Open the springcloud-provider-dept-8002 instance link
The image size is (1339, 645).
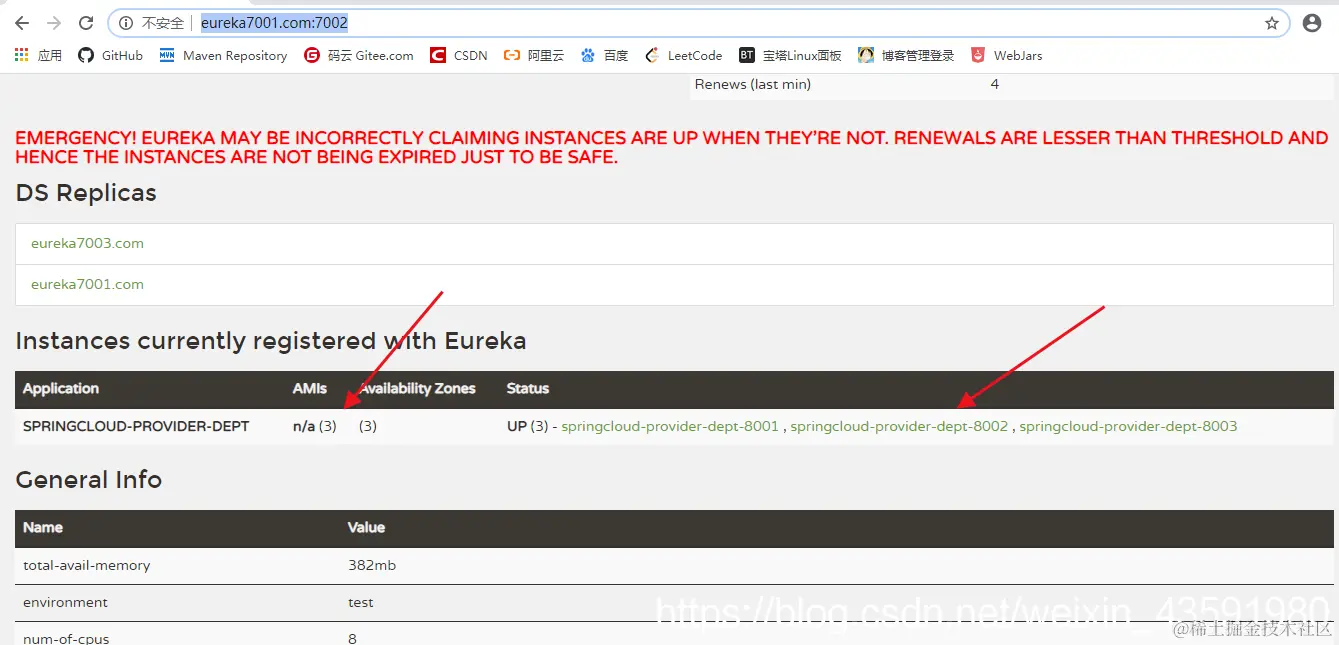(899, 426)
